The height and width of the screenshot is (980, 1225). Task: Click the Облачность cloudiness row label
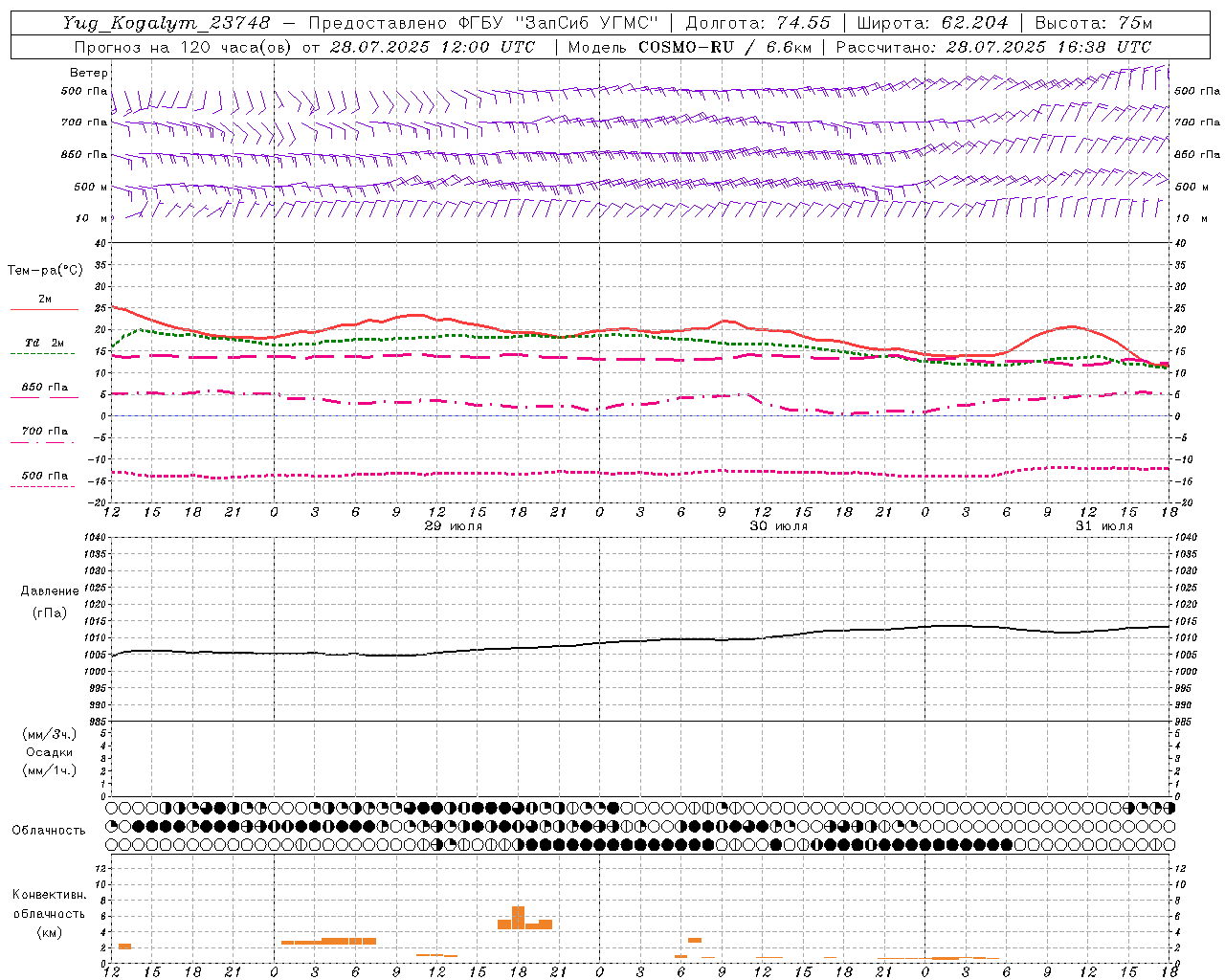click(49, 831)
